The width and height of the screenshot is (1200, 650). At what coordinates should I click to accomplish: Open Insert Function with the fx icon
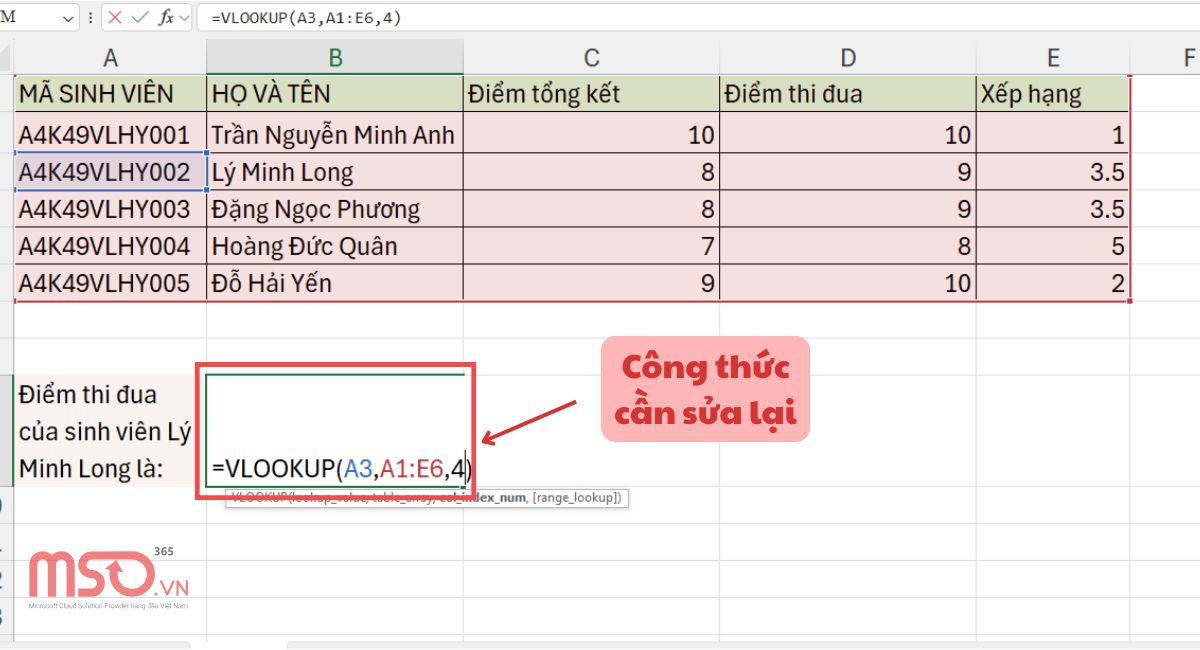coord(166,17)
